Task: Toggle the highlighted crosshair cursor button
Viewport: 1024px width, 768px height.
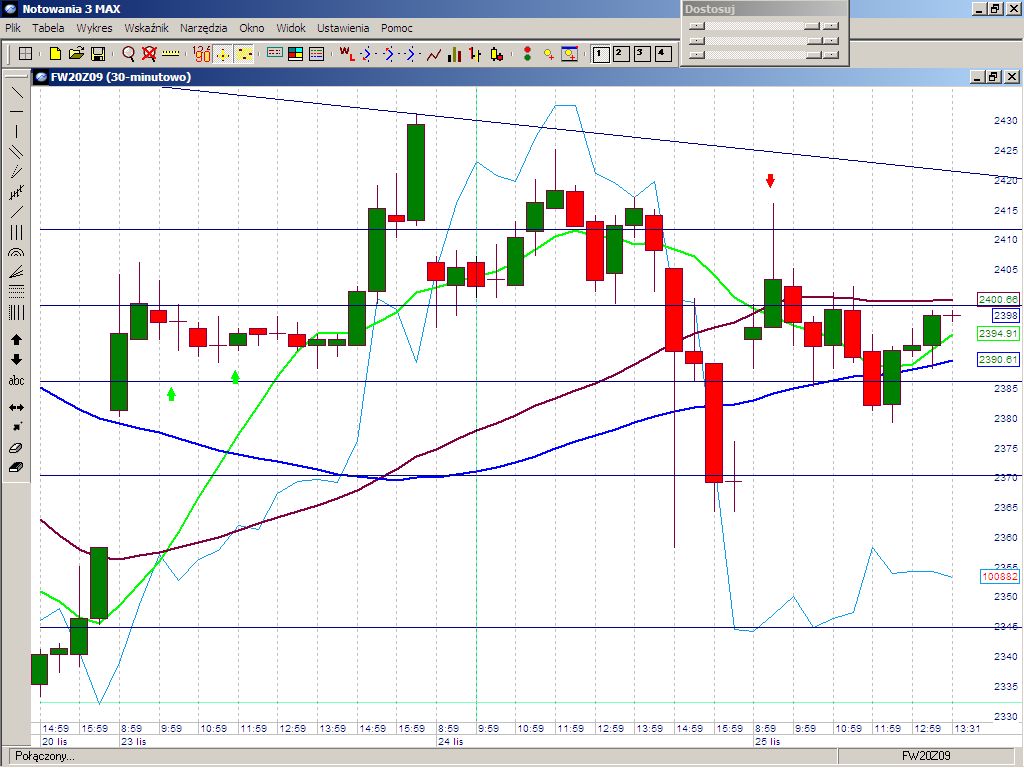Action: tap(223, 54)
